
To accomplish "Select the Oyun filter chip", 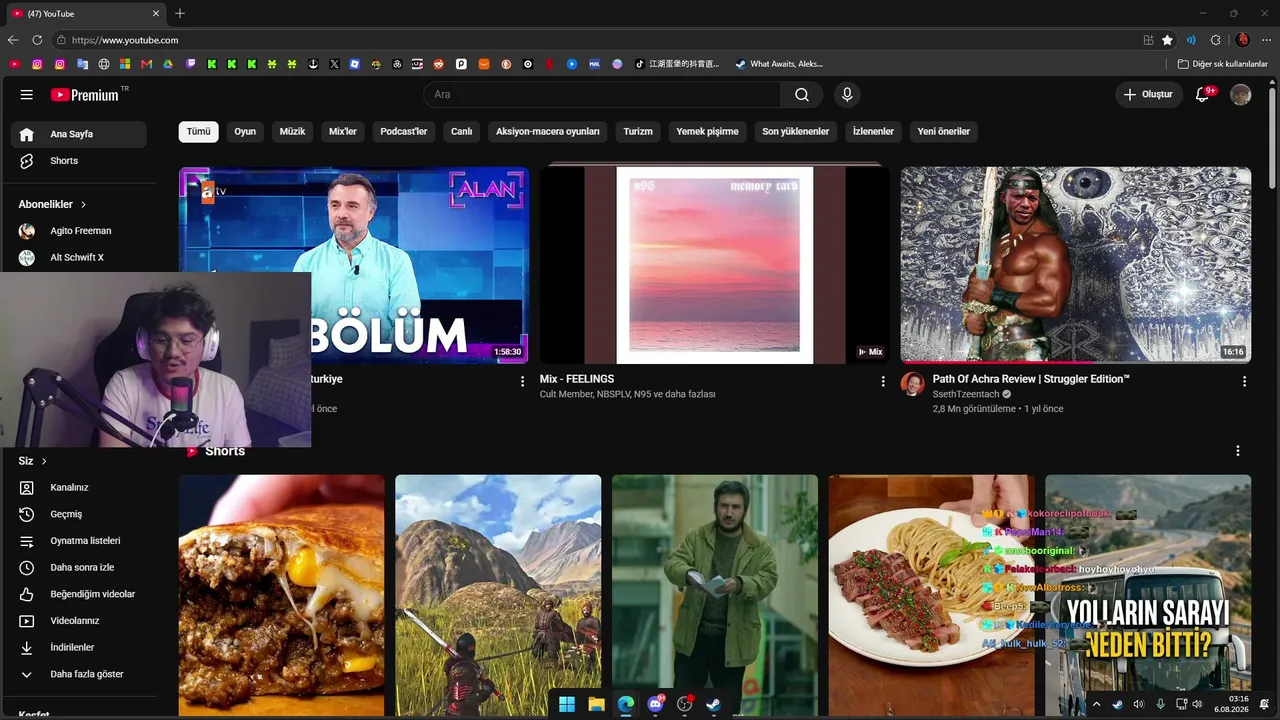I will tap(245, 131).
